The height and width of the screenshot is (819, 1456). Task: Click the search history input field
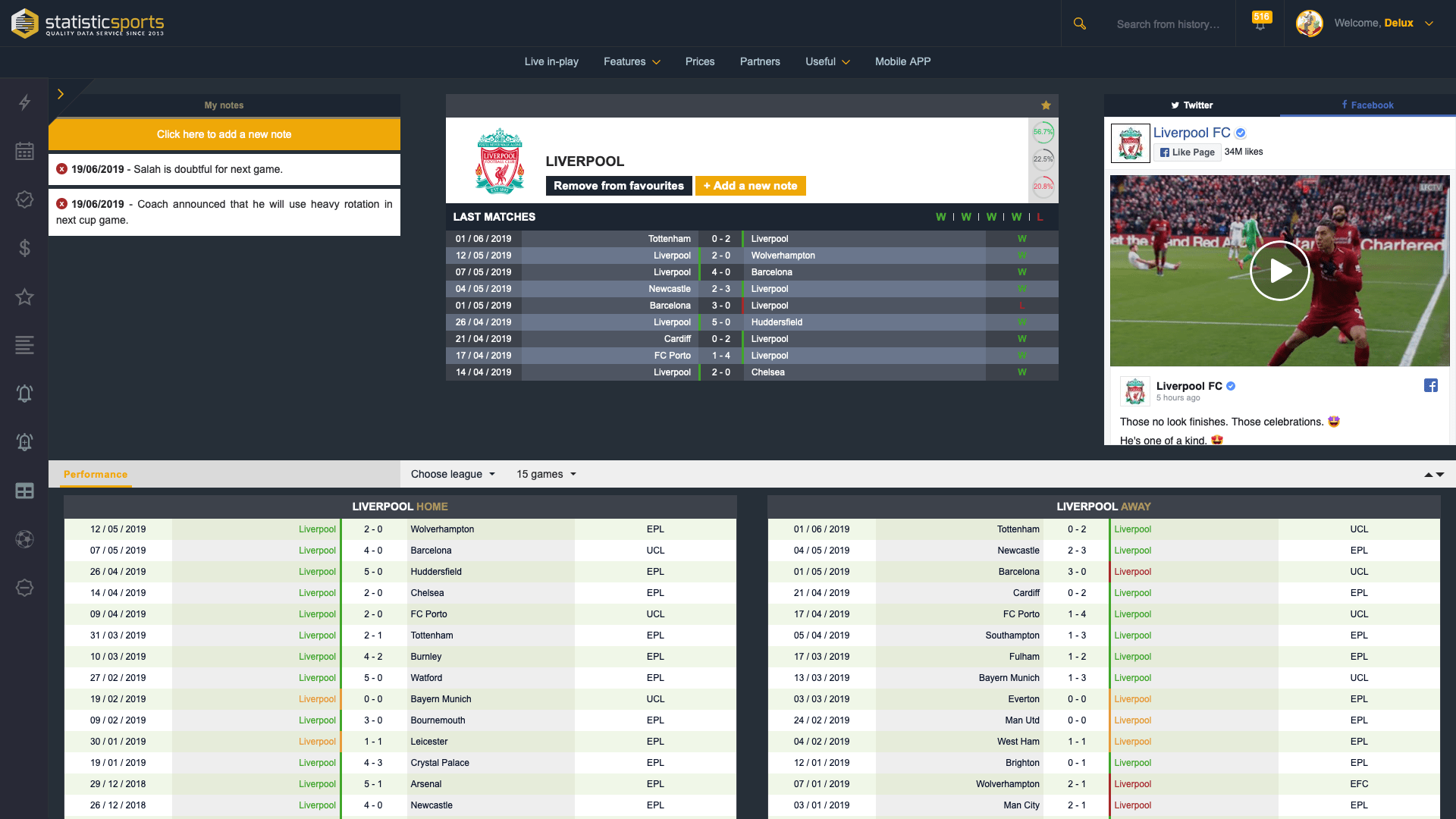[x=1170, y=22]
